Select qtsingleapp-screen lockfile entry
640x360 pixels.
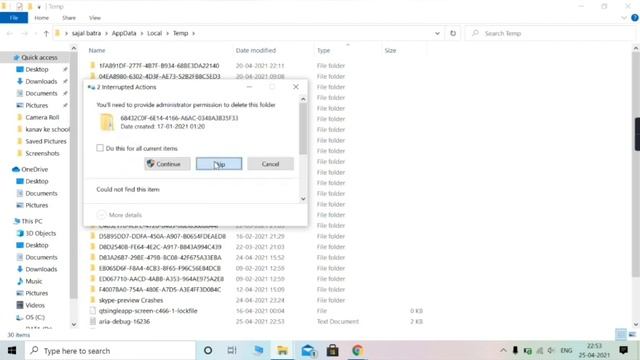(148, 311)
